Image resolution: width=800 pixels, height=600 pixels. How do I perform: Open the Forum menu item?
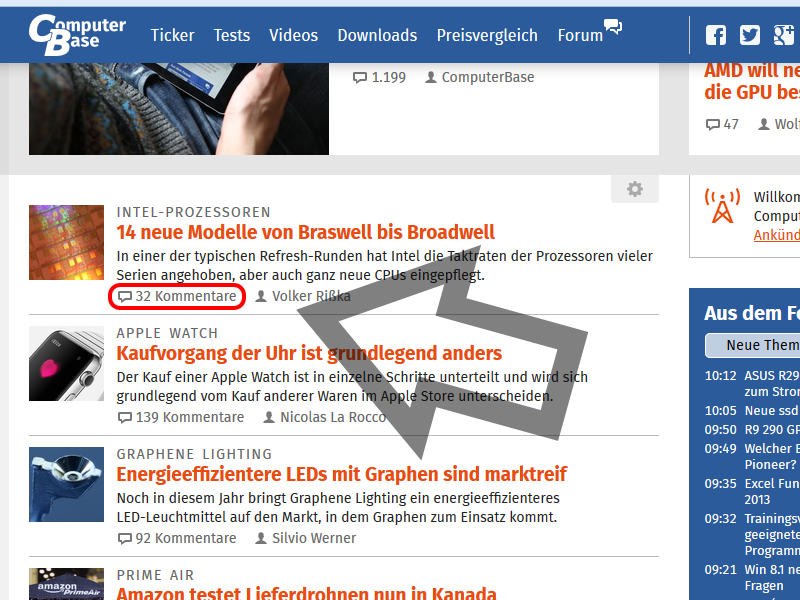click(580, 35)
